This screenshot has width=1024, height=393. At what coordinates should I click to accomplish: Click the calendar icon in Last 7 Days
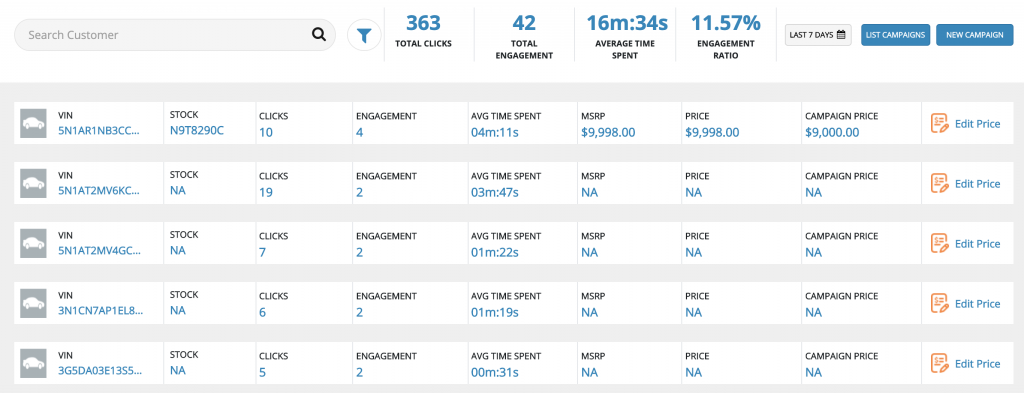click(841, 35)
